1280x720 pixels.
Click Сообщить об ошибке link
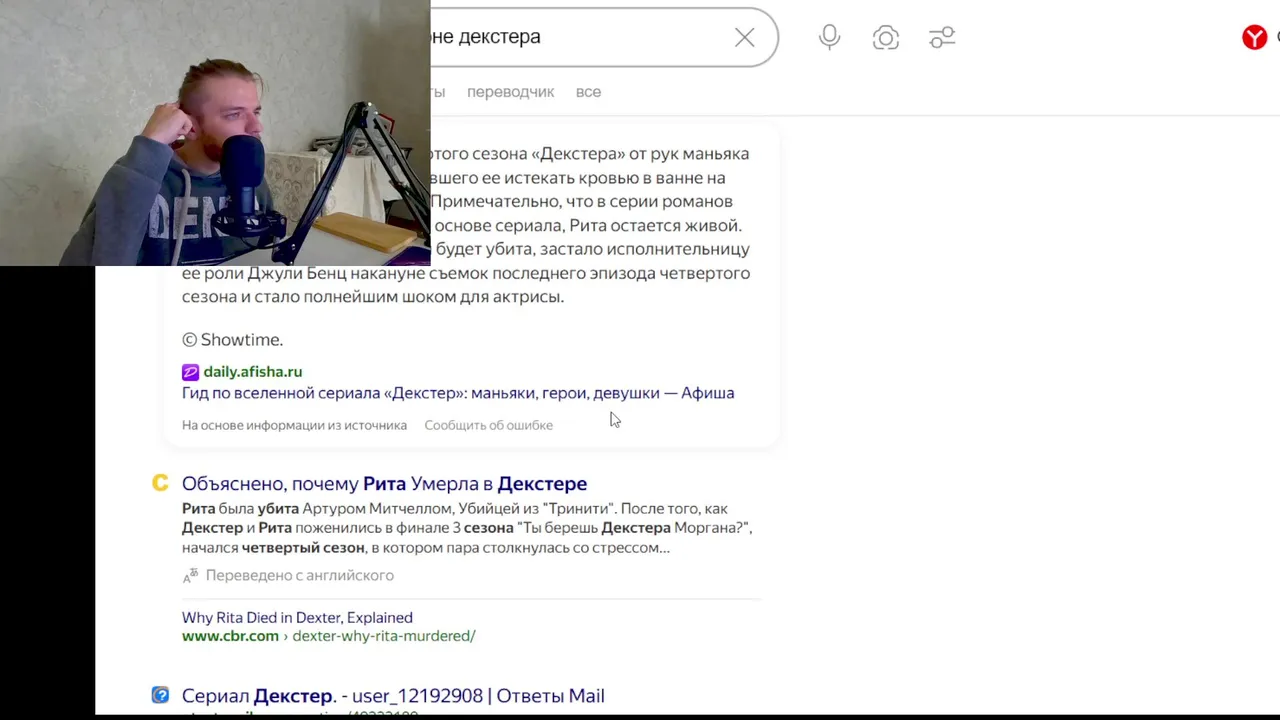click(x=488, y=425)
